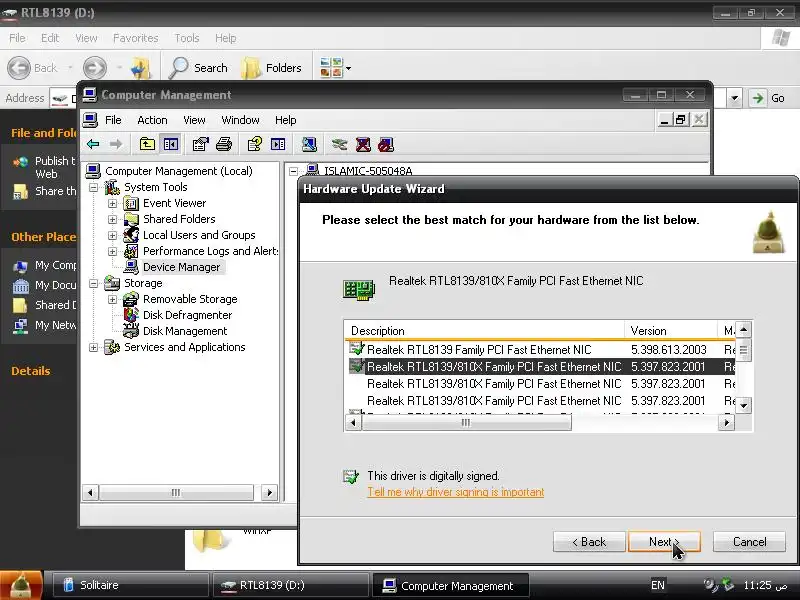This screenshot has width=800, height=600.
Task: Switch to RTL8139 (D:) taskbar button
Action: 290,585
